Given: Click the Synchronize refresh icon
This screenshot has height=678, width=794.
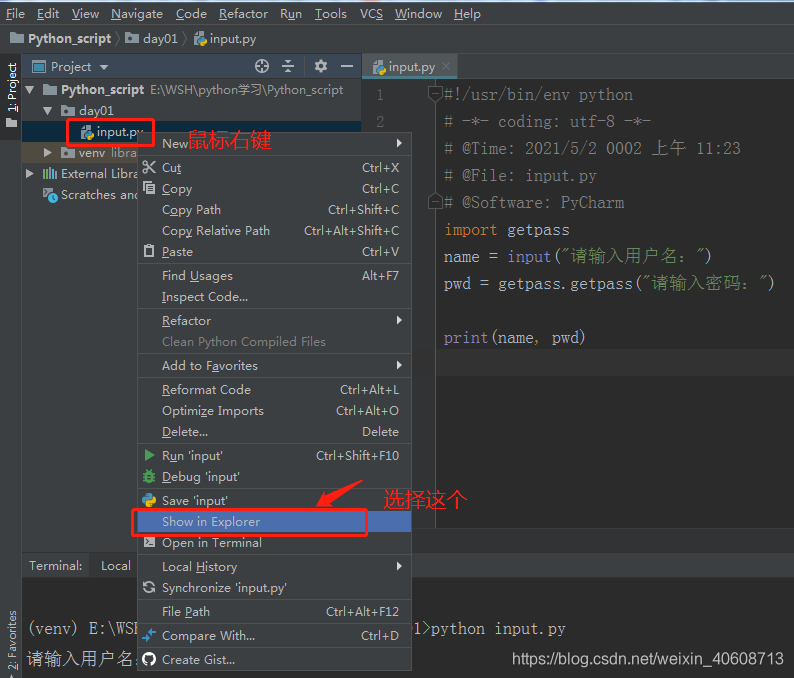Looking at the screenshot, I should point(149,587).
